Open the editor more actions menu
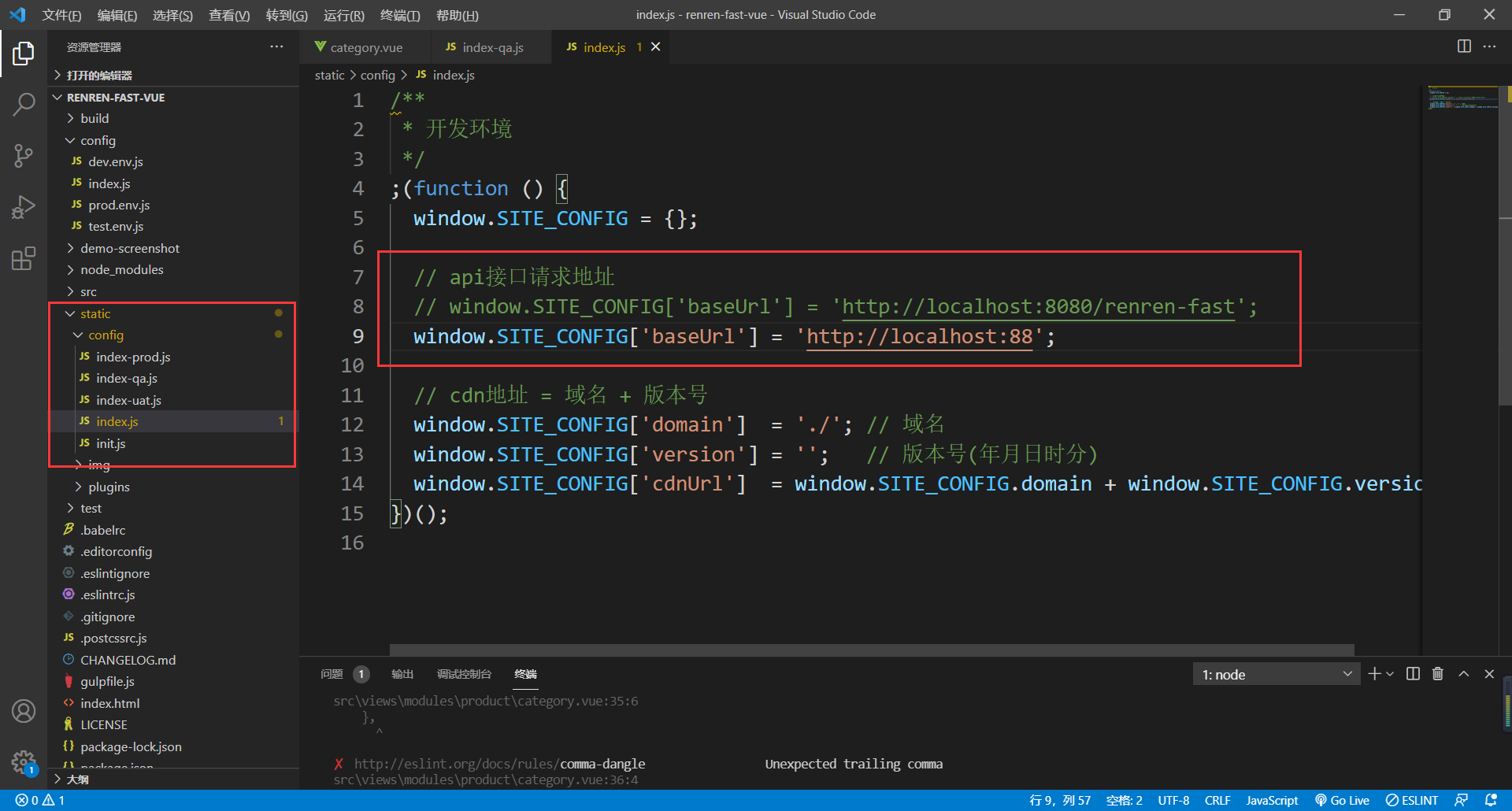 click(x=1489, y=46)
